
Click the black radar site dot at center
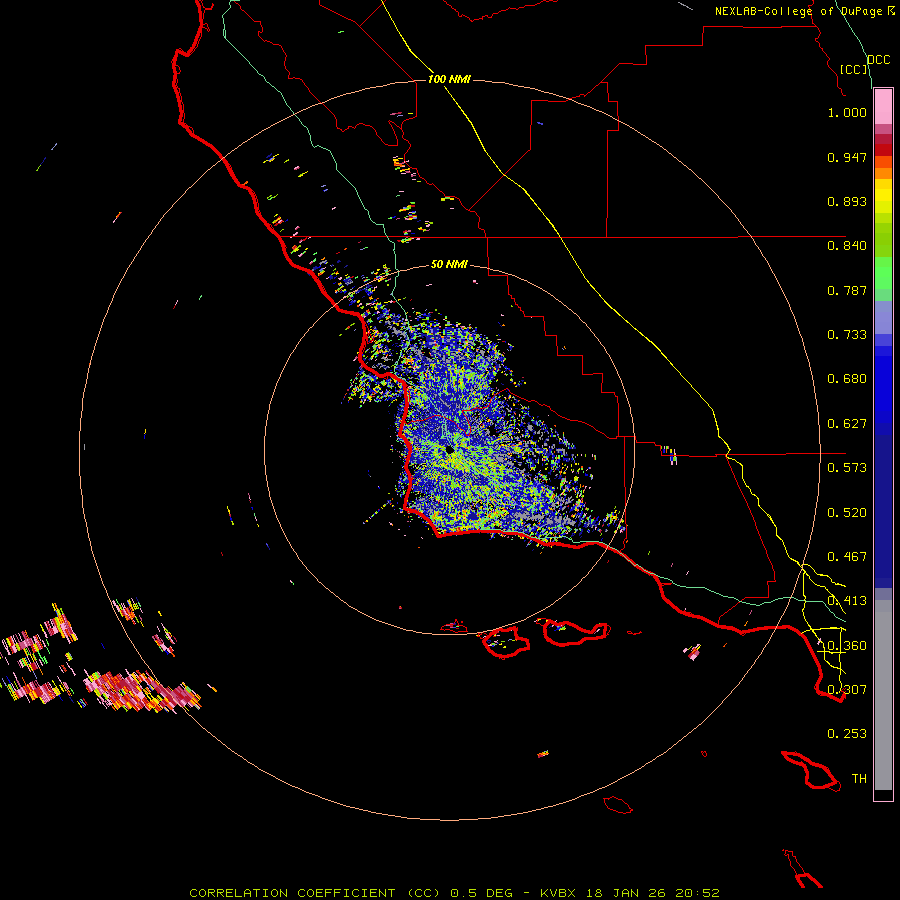(450, 451)
